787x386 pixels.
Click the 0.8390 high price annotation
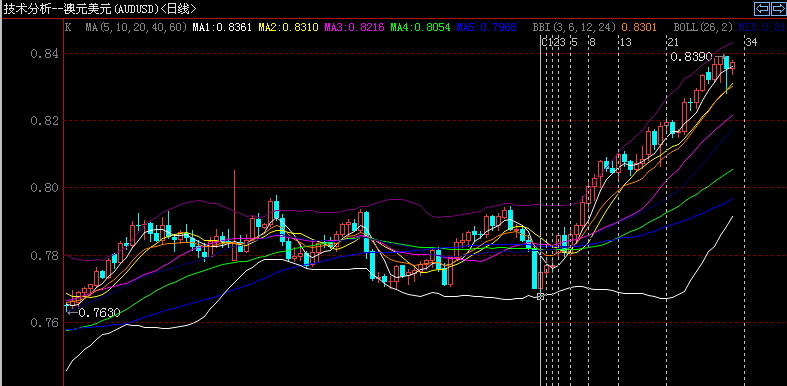[691, 57]
